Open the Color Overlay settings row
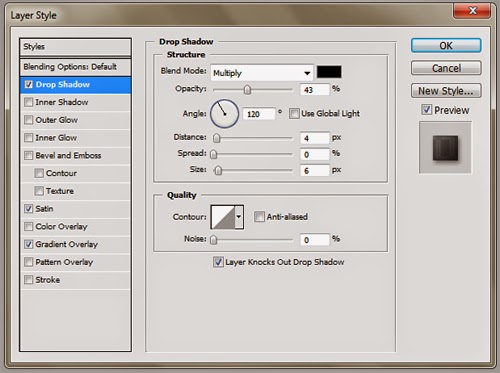This screenshot has width=500, height=373. pyautogui.click(x=75, y=227)
